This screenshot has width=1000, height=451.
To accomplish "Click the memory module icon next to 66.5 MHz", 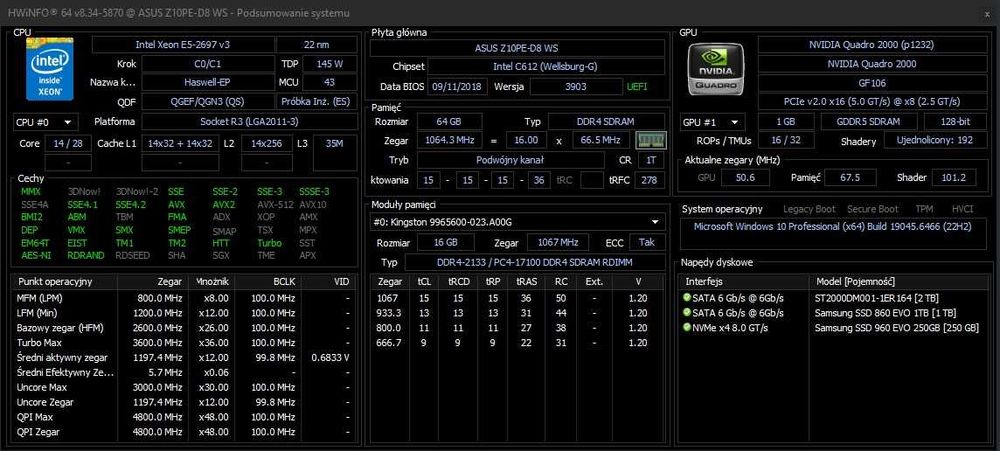I will click(651, 140).
